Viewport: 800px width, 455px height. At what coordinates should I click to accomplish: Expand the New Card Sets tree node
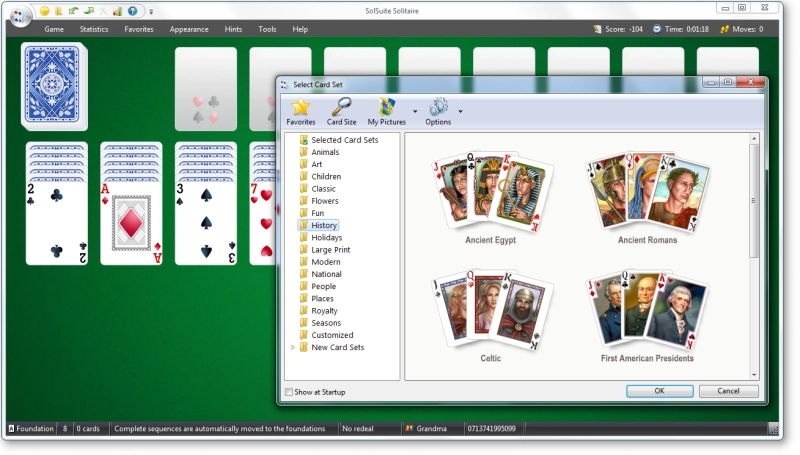coord(293,347)
